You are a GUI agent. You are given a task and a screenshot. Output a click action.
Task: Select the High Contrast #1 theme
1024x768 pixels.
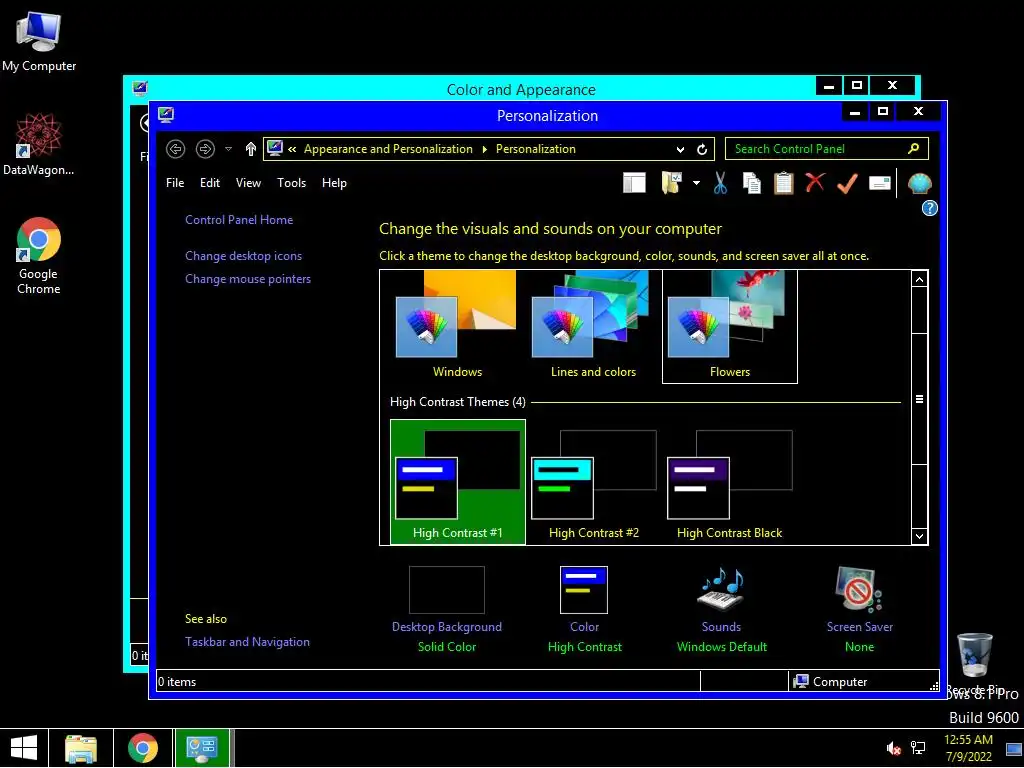click(458, 481)
